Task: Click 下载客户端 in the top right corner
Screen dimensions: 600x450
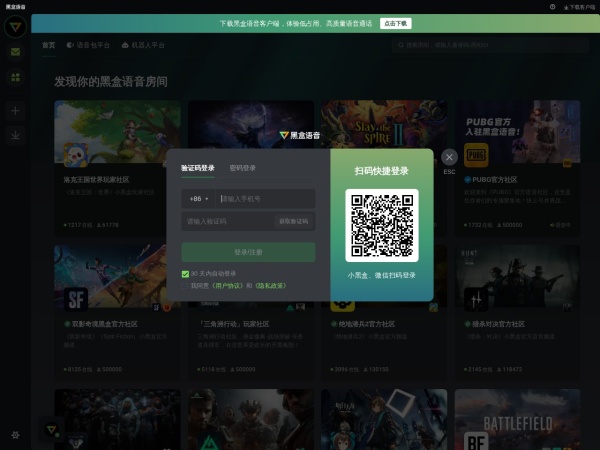Action: point(579,7)
